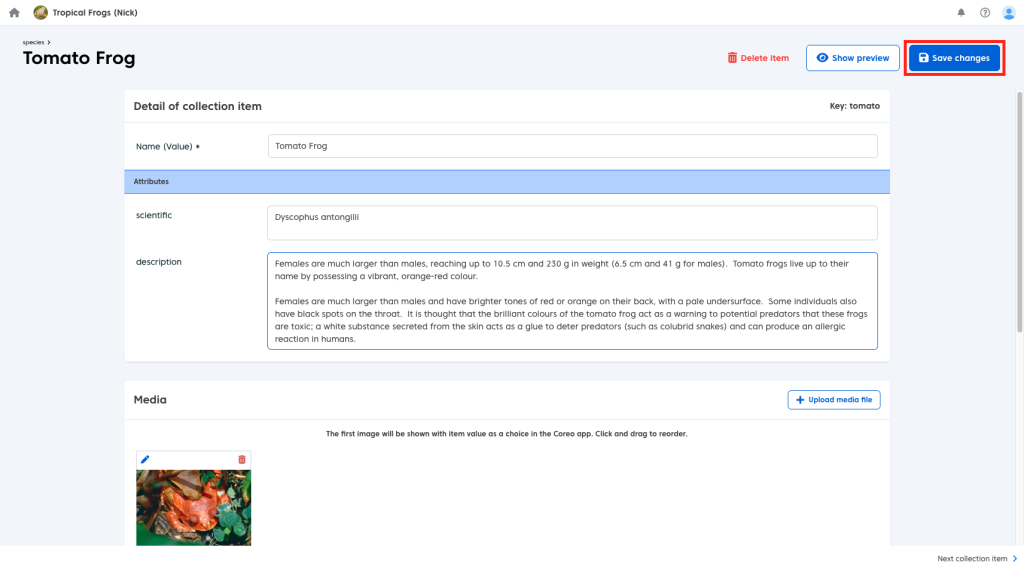Screen dimensions: 1024x572
Task: Select the Tropical Frogs (Nick) project title
Action: pos(96,13)
